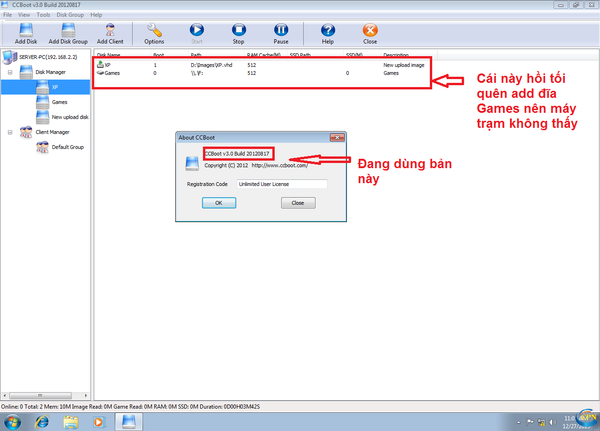Screen dimensions: 600x431
Task: Open the View menu
Action: pos(24,15)
